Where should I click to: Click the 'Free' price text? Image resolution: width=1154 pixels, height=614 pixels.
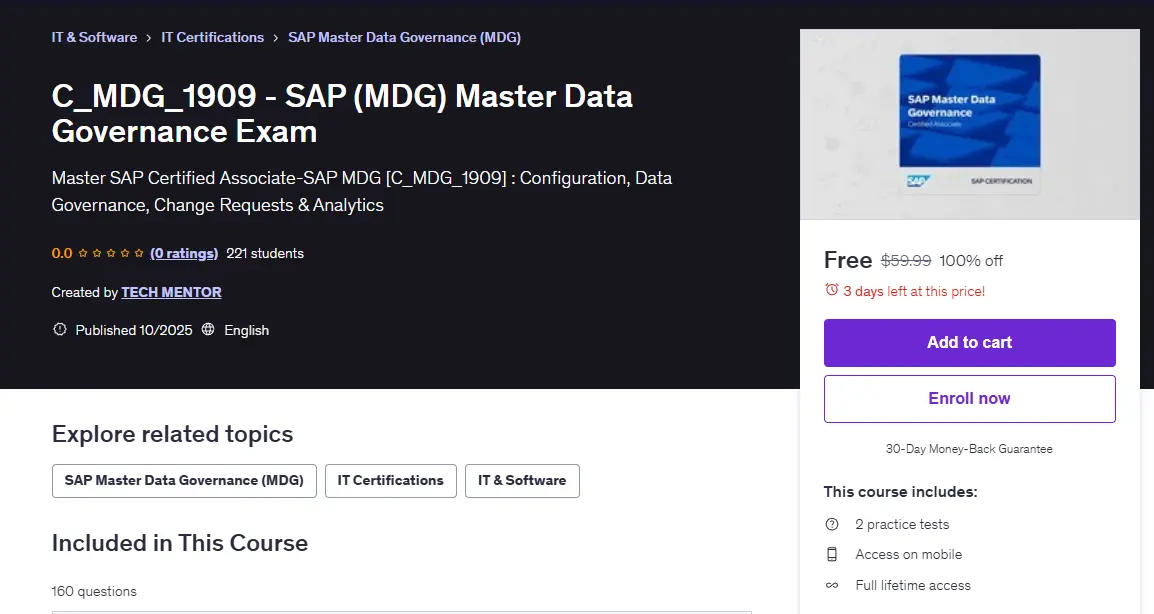(x=848, y=260)
